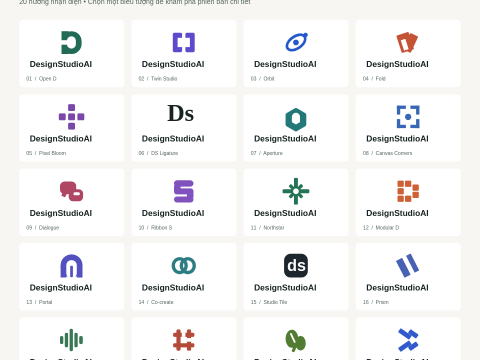Click the "05 / Pixel Bloom" label
Image resolution: width=480 pixels, height=360 pixels.
coord(46,153)
